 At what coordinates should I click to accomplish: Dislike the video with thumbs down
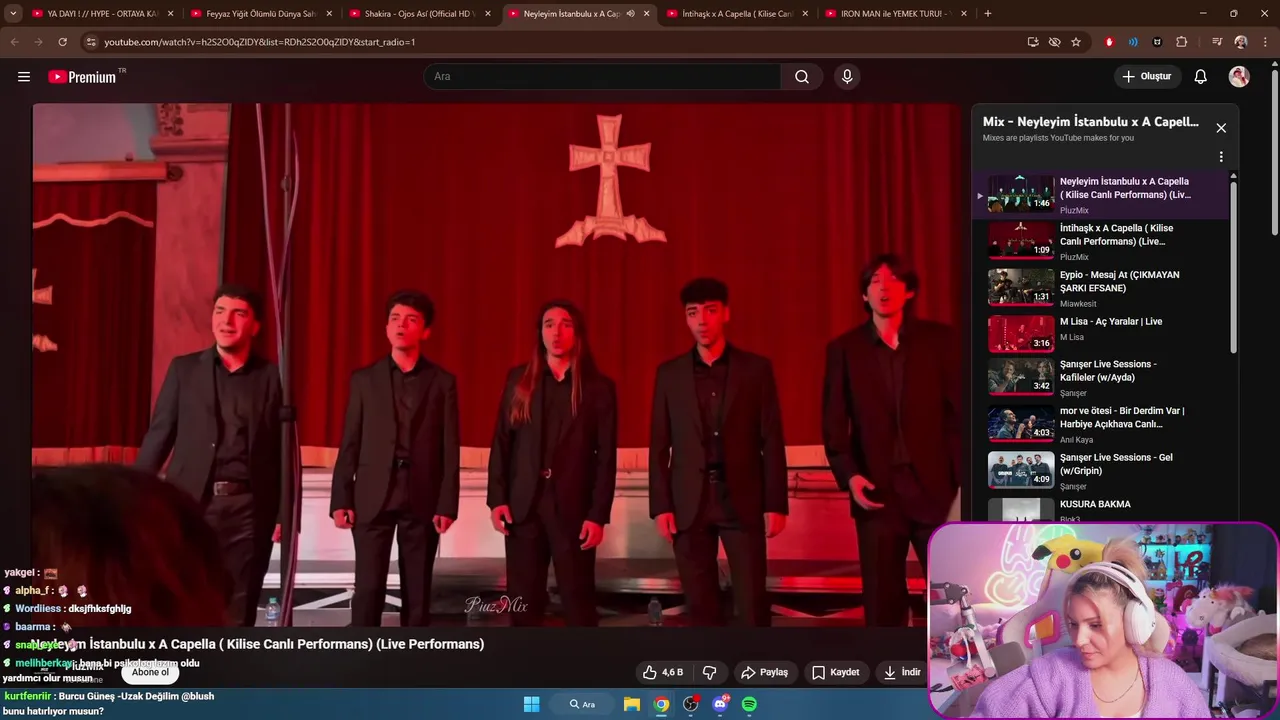coord(709,672)
